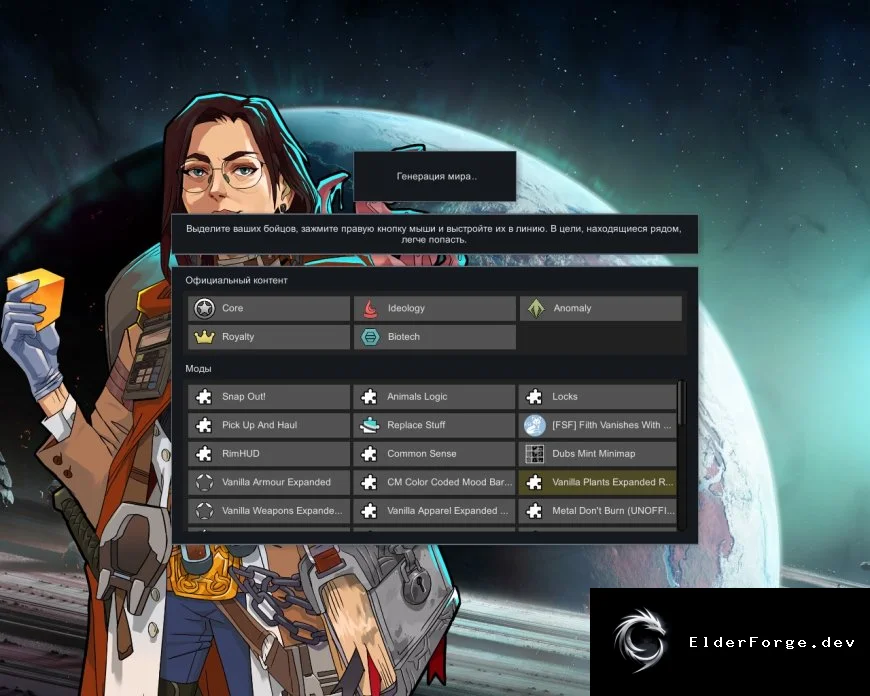The height and width of the screenshot is (696, 870).
Task: Click the Моды section heading
Action: pyautogui.click(x=198, y=369)
